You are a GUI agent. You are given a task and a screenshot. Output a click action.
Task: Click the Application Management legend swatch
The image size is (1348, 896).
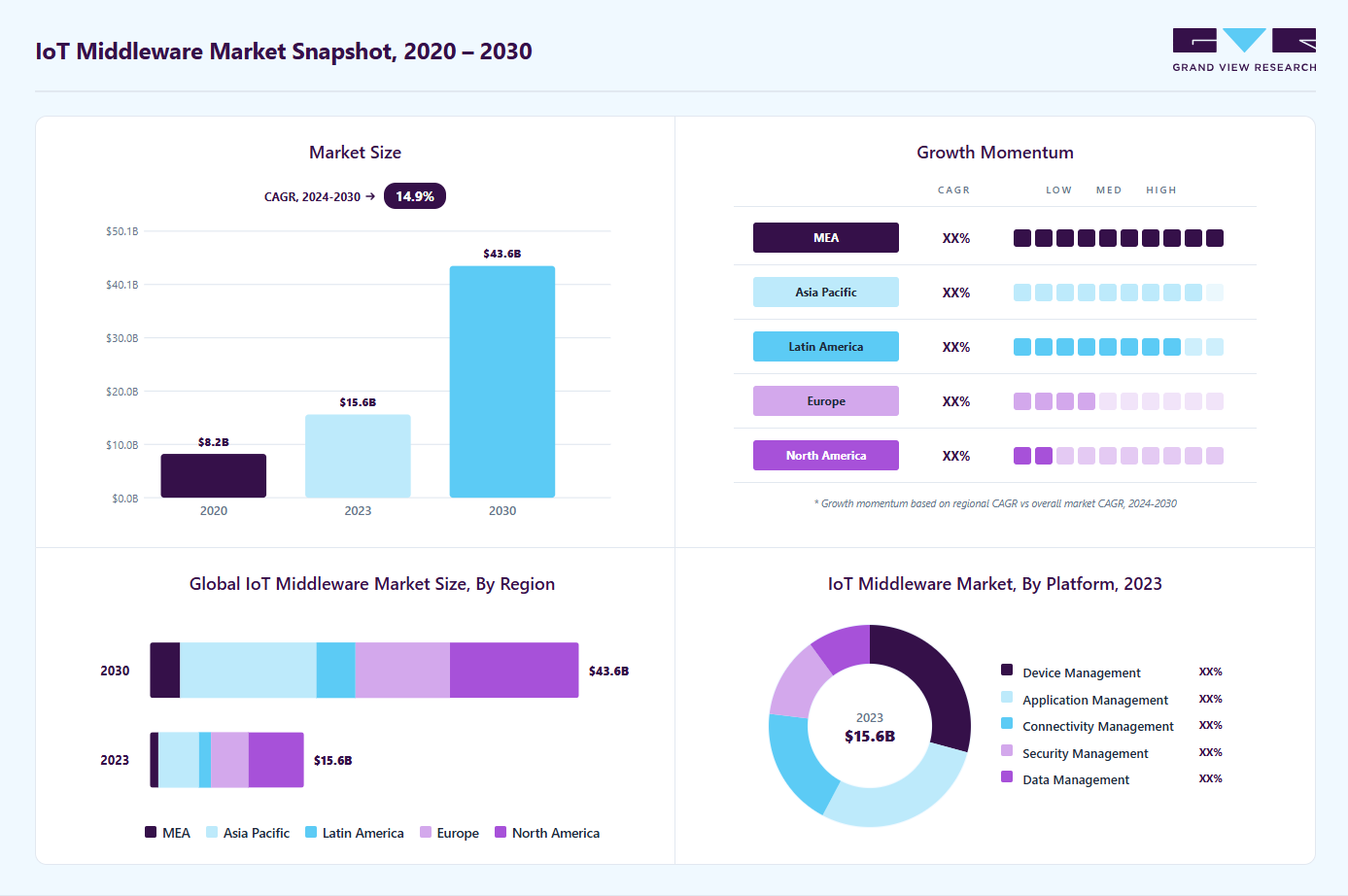[1007, 697]
